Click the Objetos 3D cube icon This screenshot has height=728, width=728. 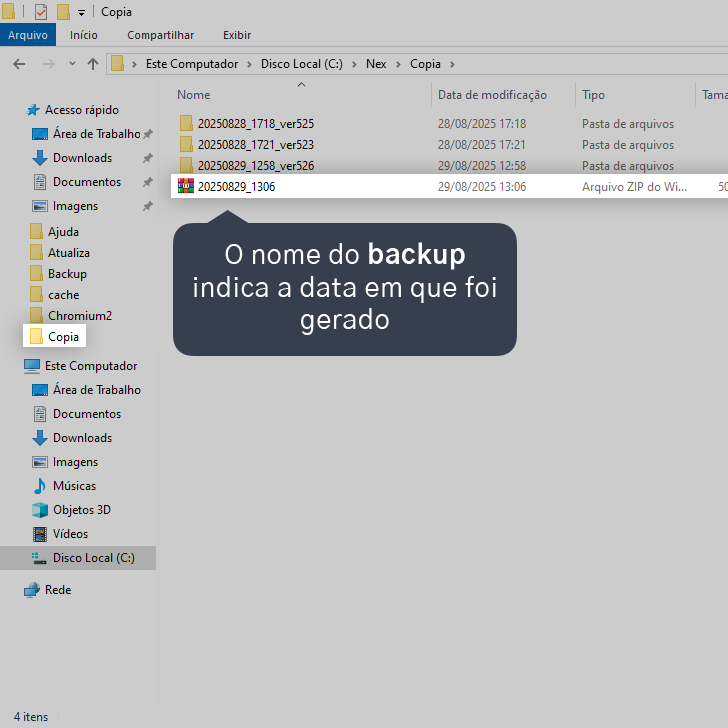click(x=39, y=510)
